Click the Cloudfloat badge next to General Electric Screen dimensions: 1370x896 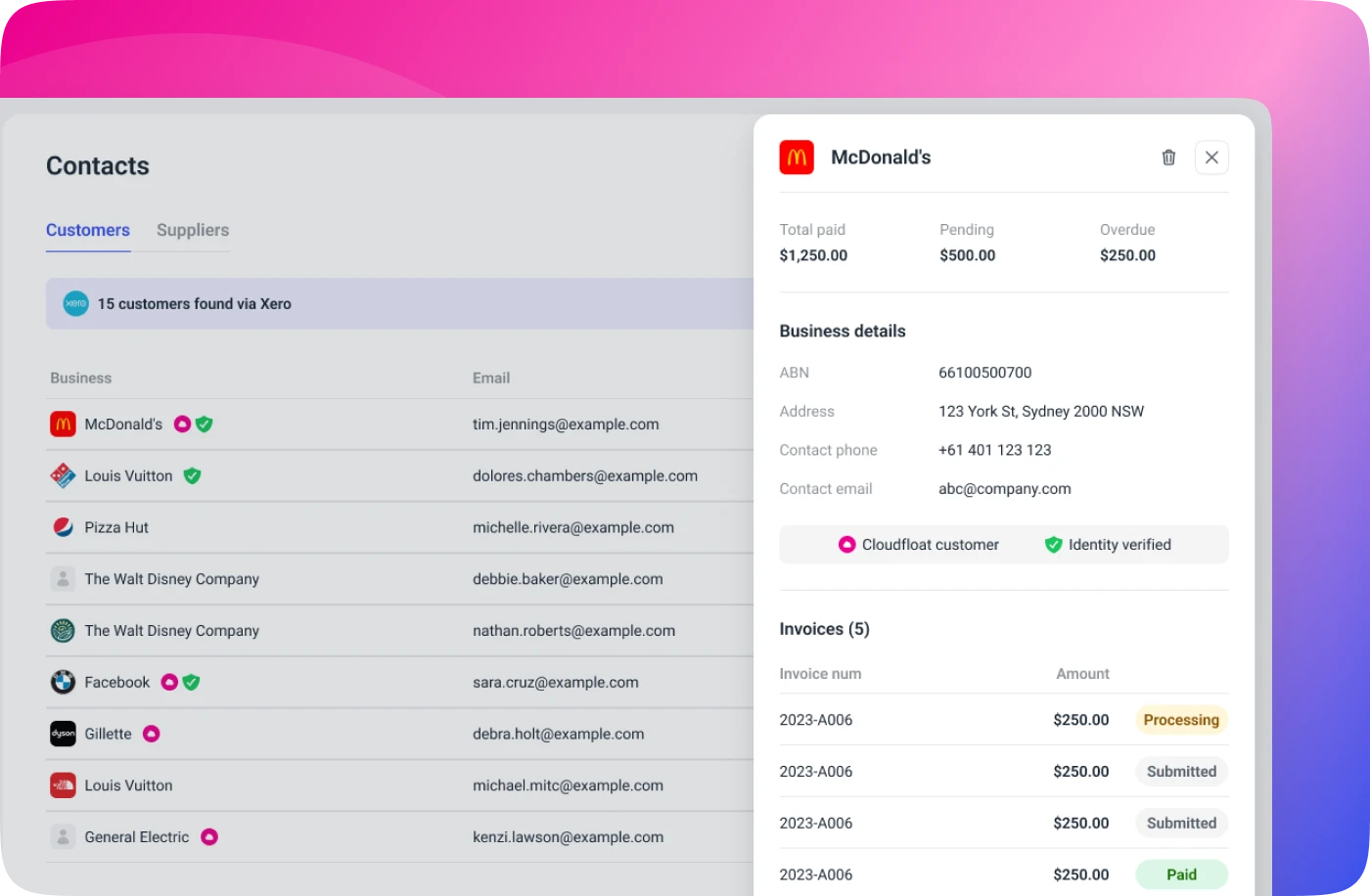[x=208, y=836]
